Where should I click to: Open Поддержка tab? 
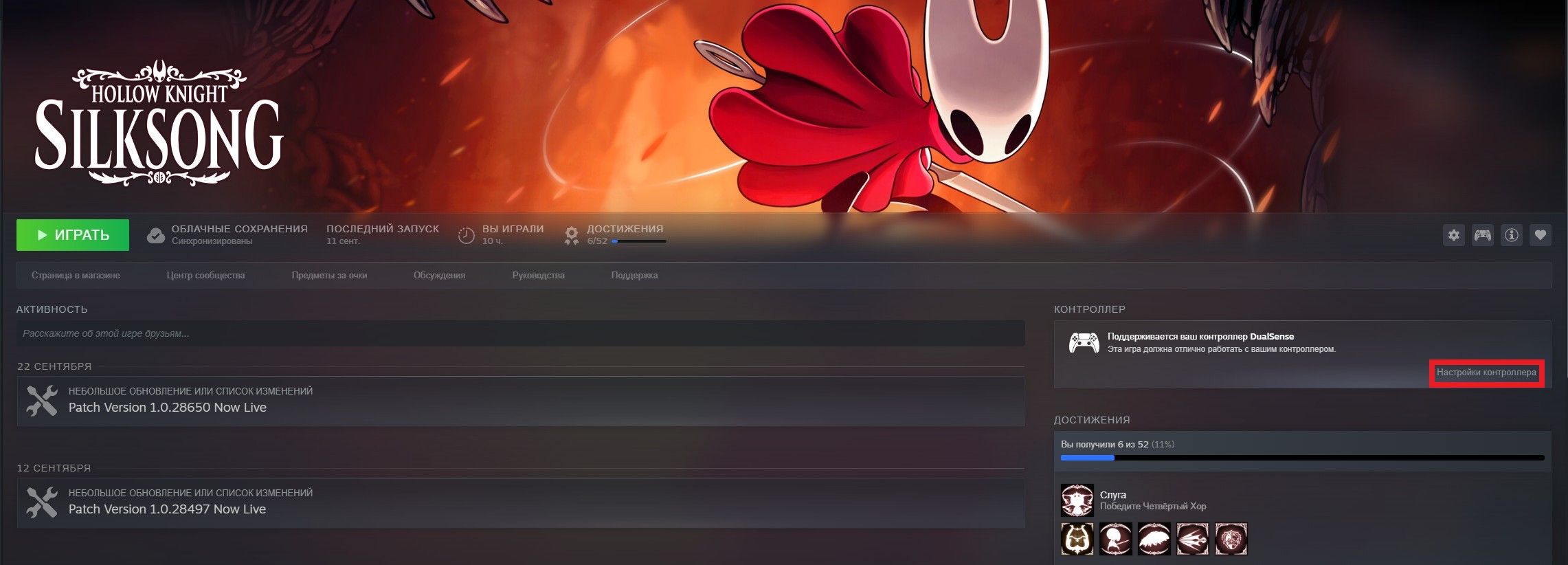(x=634, y=276)
